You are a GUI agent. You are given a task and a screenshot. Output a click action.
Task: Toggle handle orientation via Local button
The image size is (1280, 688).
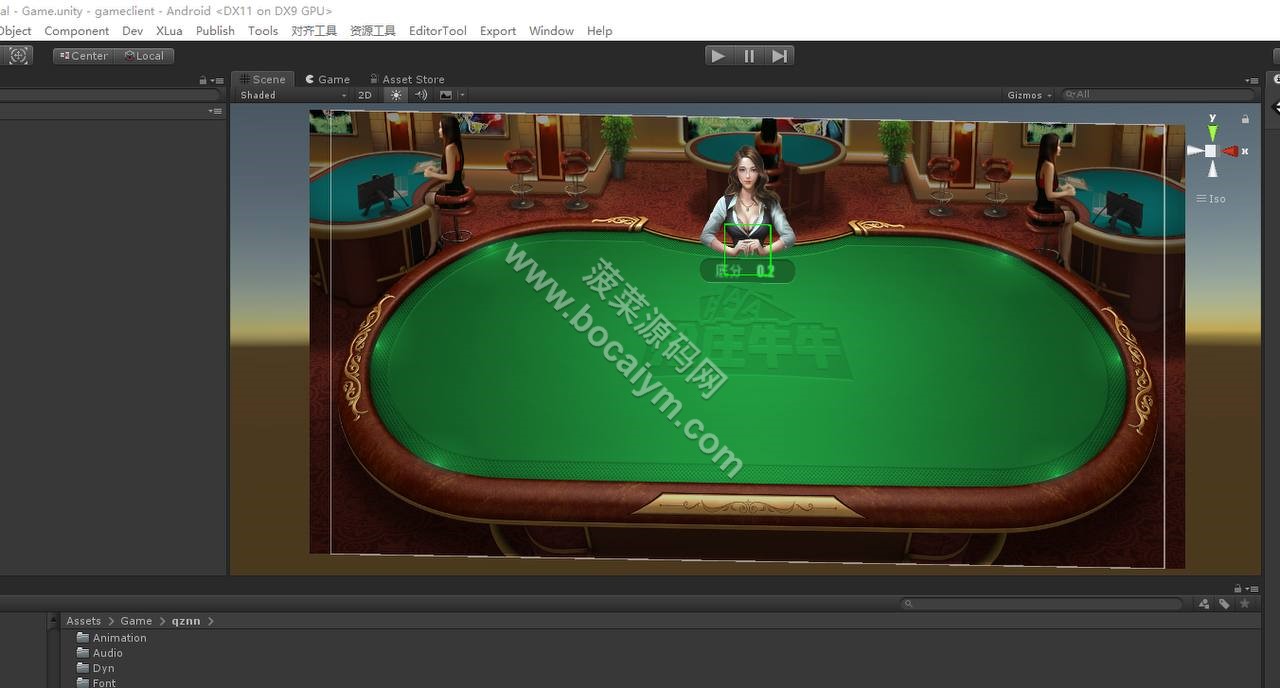point(145,56)
